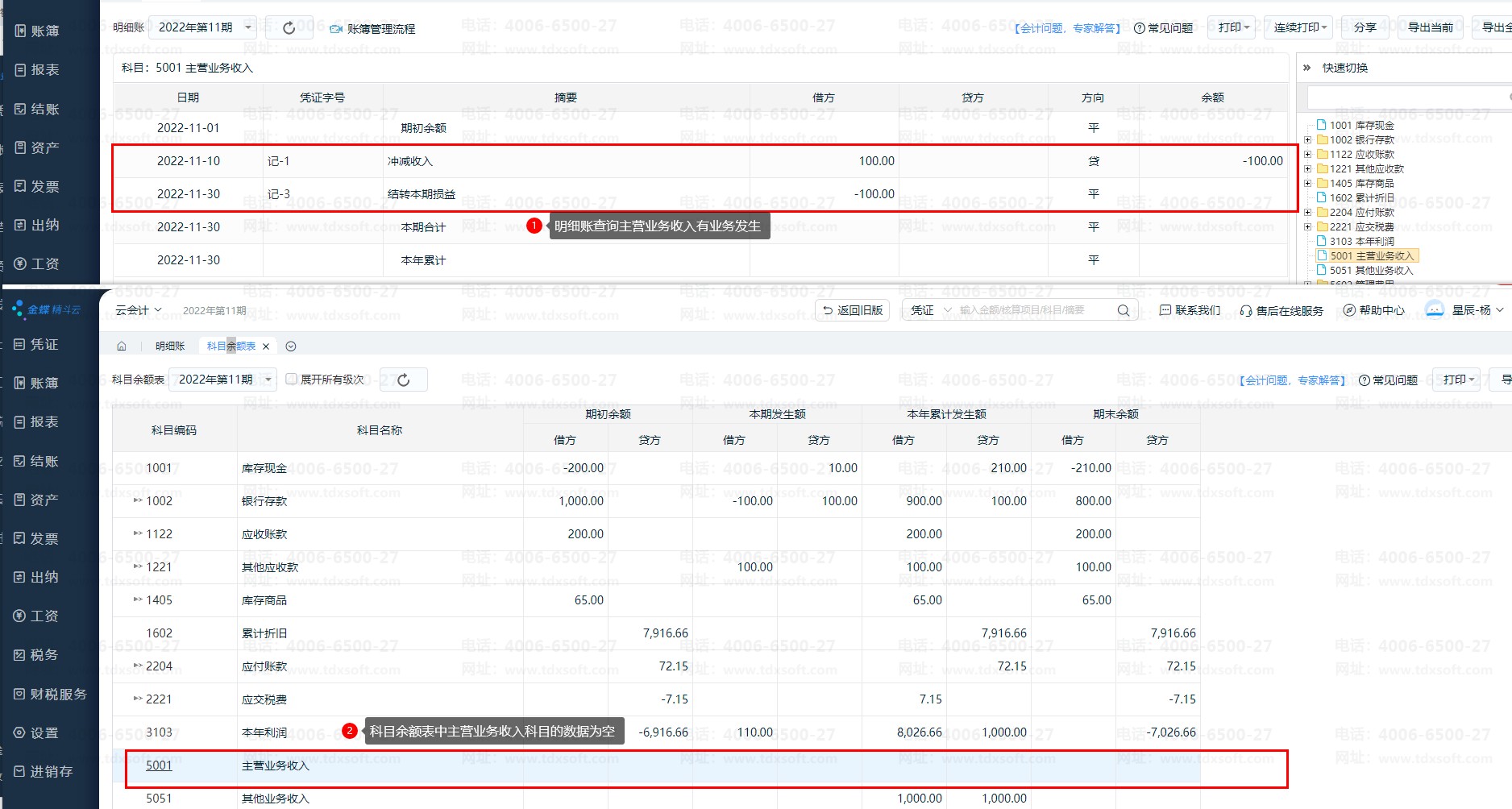This screenshot has width=1512, height=809.
Task: Click the search magnifier icon
Action: [1123, 310]
